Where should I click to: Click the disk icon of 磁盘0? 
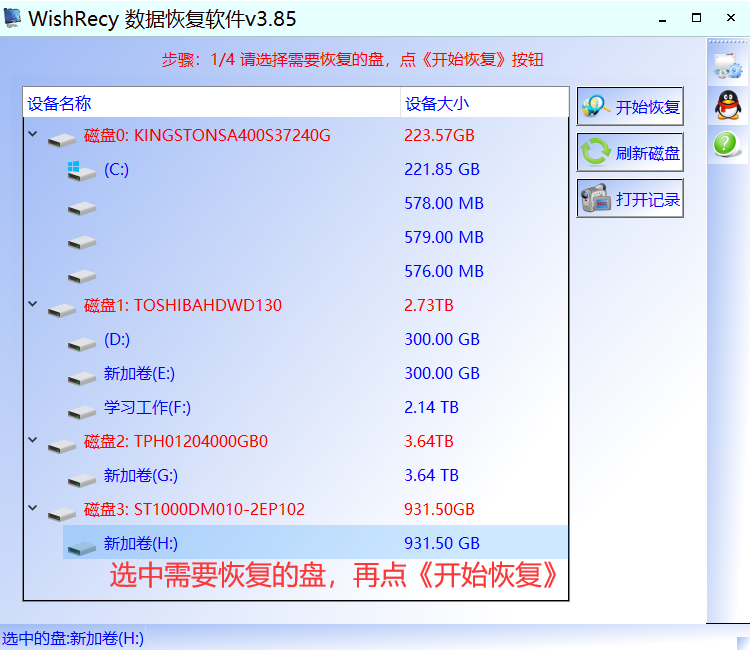(x=62, y=140)
